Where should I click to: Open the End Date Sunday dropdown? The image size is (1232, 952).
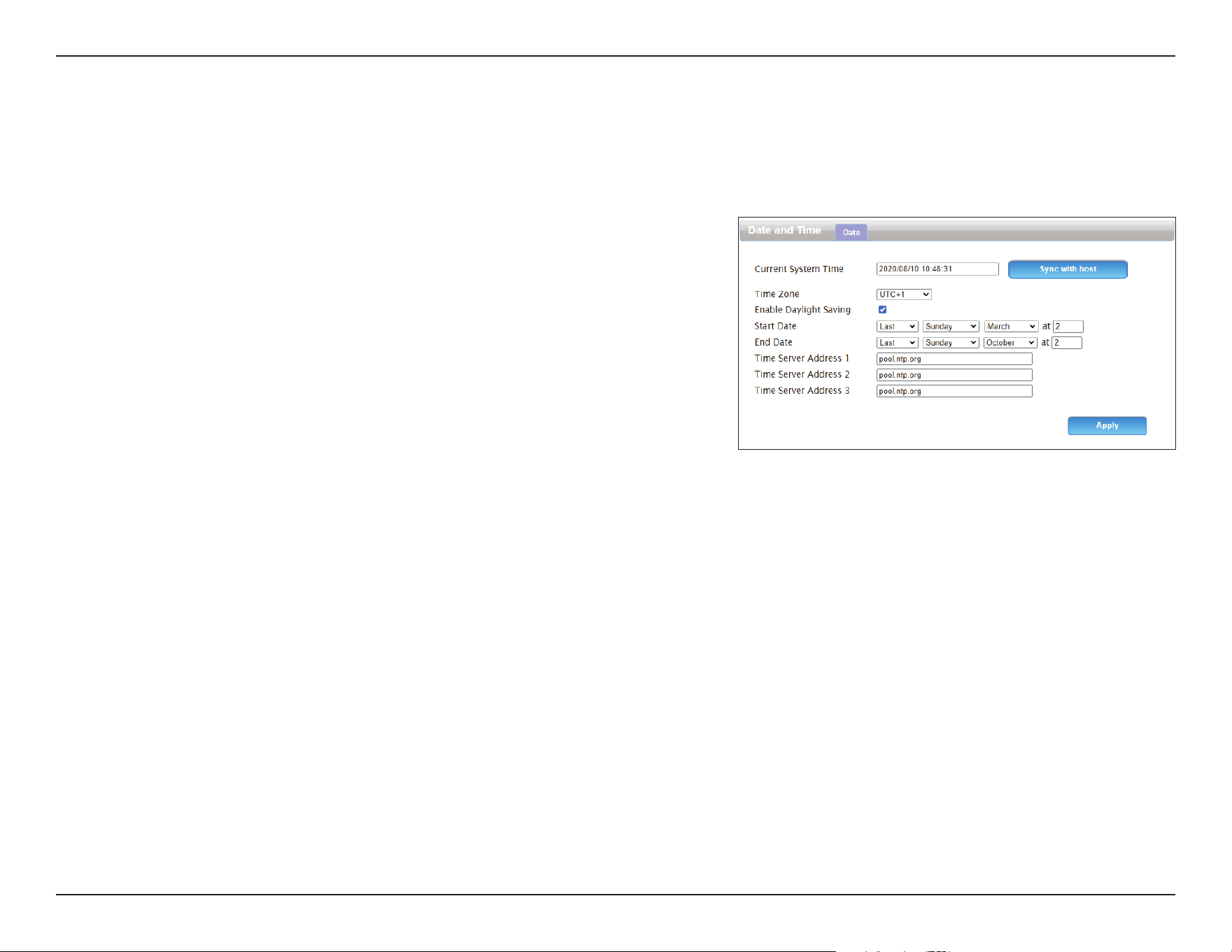coord(951,343)
